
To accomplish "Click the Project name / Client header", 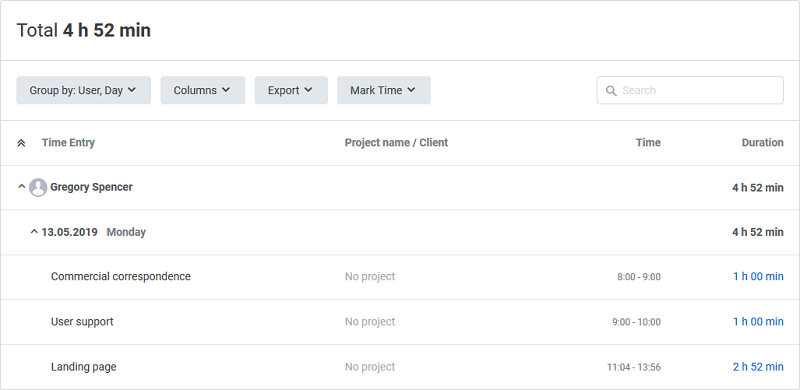I will [x=396, y=143].
